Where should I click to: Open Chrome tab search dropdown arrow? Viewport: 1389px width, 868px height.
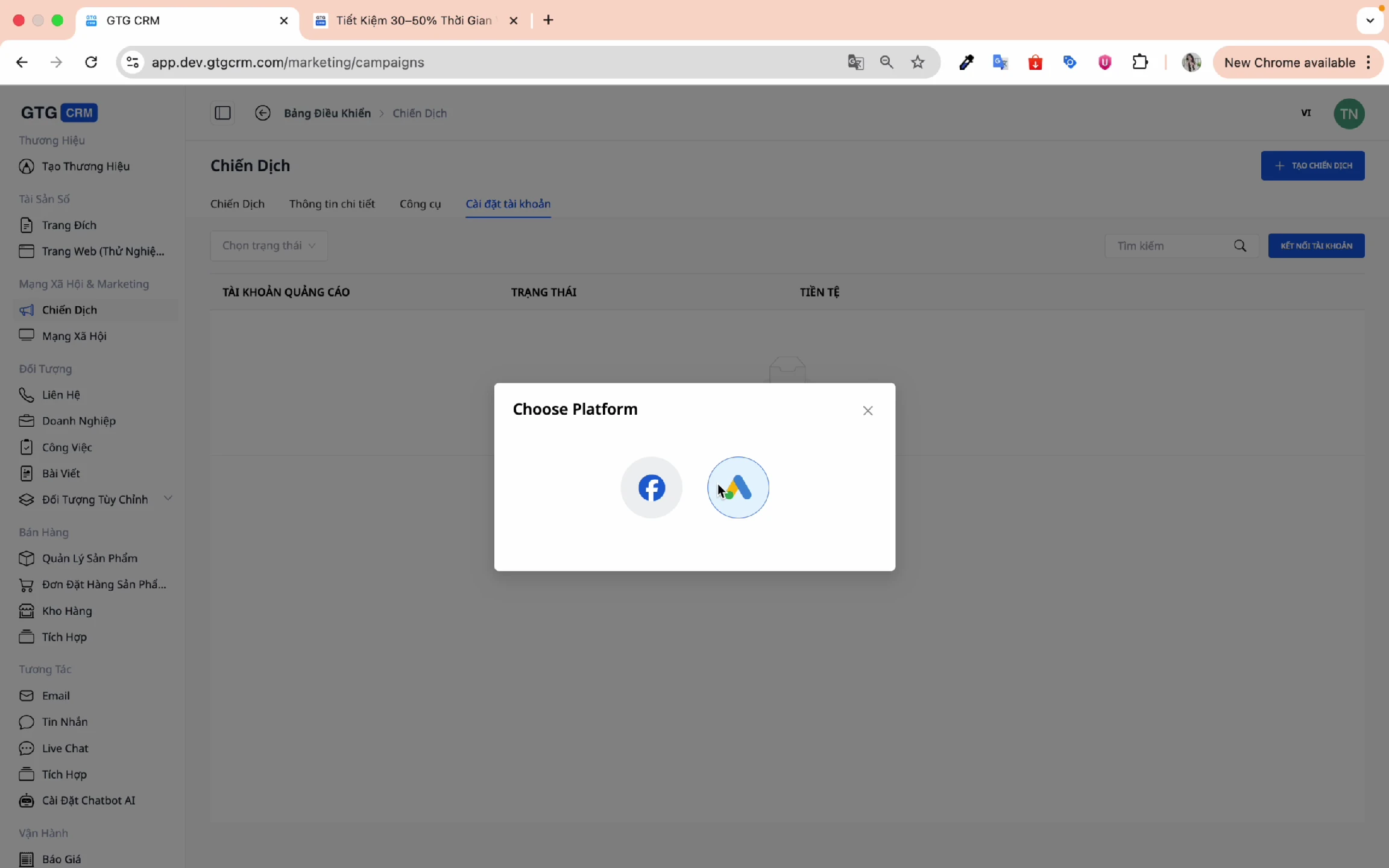click(1370, 20)
